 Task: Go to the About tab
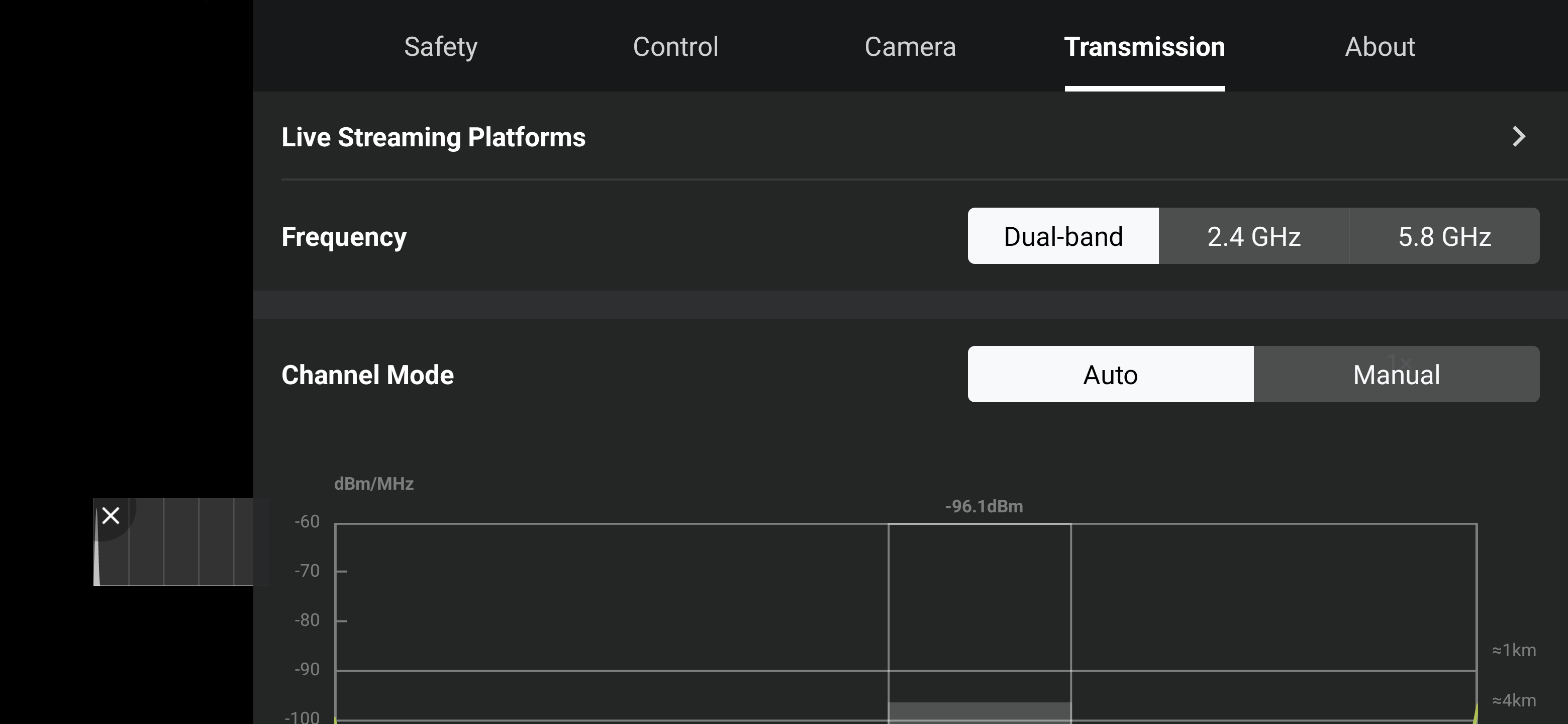pyautogui.click(x=1380, y=47)
